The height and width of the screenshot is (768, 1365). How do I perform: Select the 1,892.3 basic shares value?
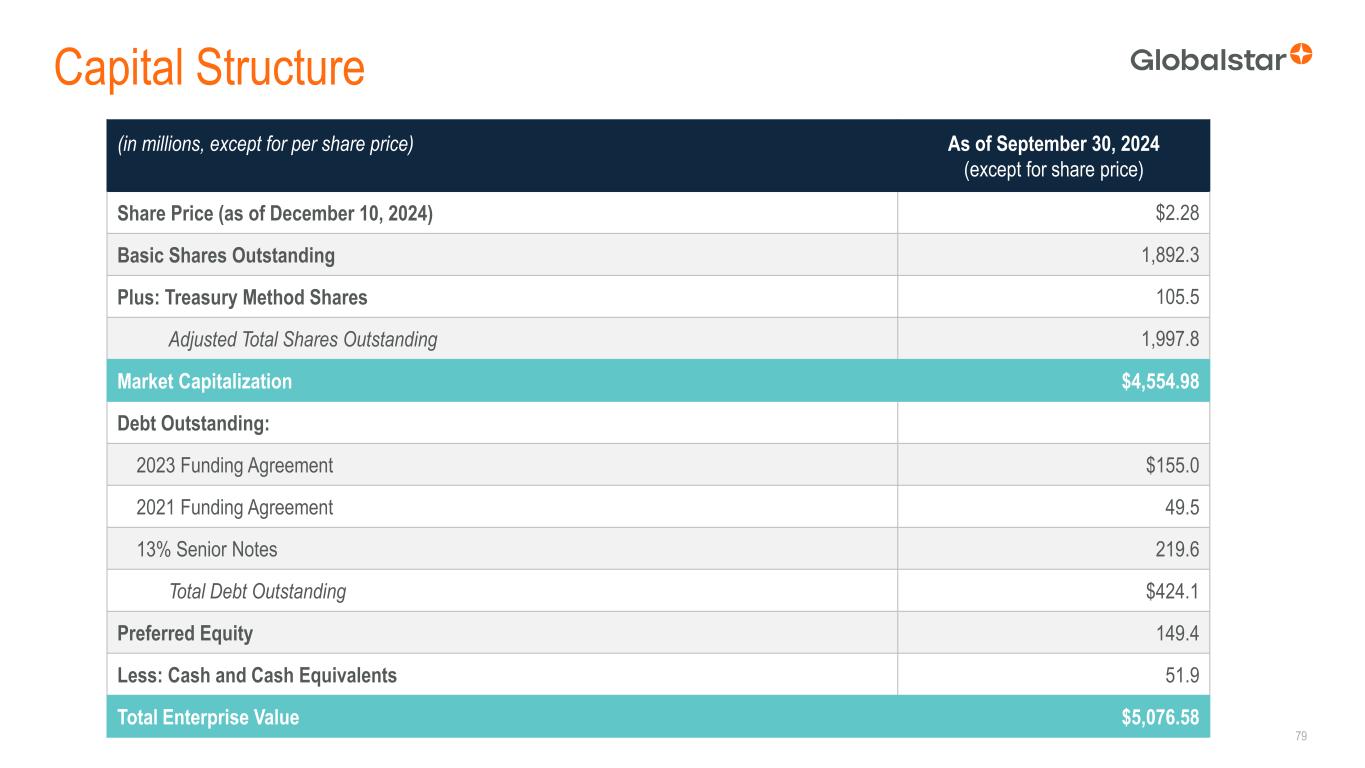coord(1170,255)
